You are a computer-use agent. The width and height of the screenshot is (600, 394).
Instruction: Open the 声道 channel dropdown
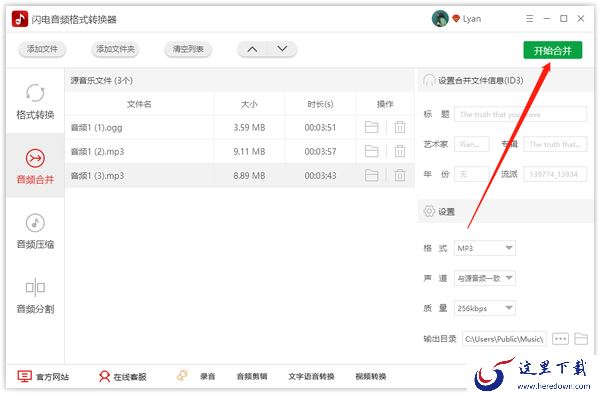point(484,278)
